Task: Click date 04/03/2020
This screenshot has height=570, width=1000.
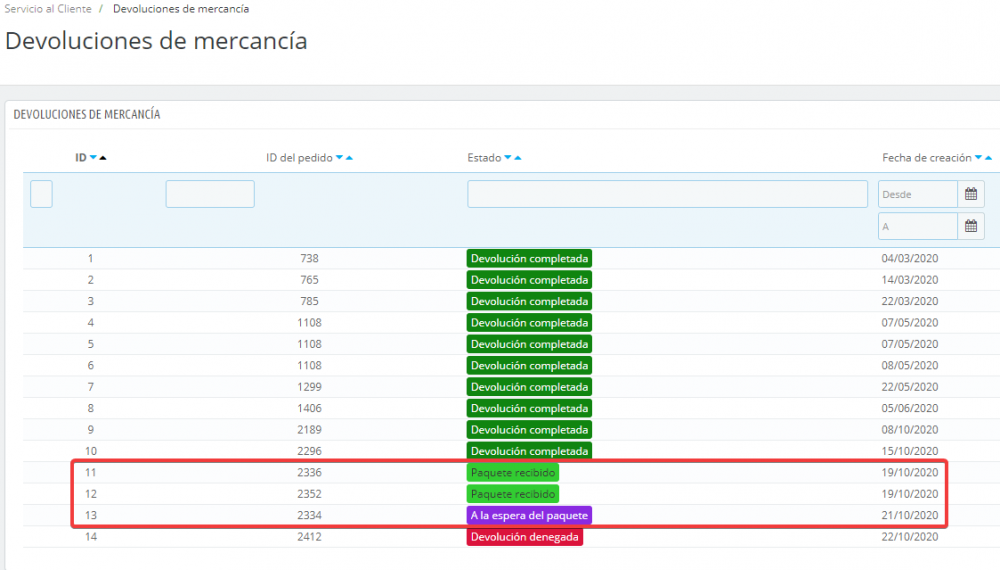Action: pos(909,258)
